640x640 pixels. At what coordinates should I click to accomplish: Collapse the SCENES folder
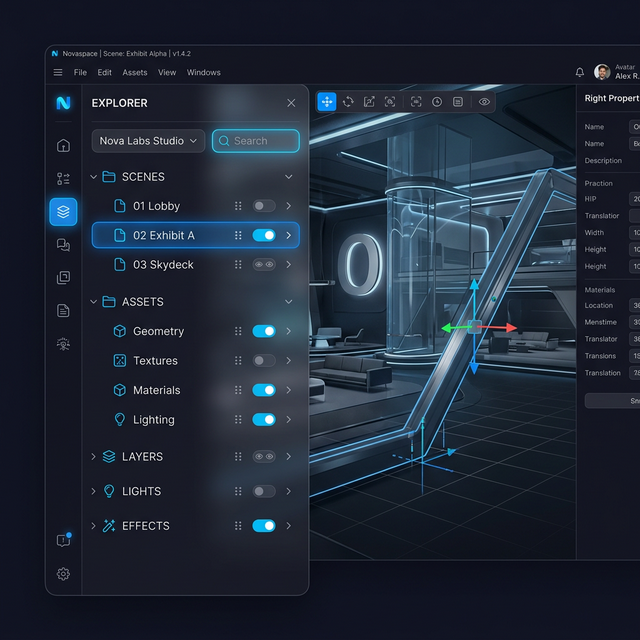click(95, 177)
